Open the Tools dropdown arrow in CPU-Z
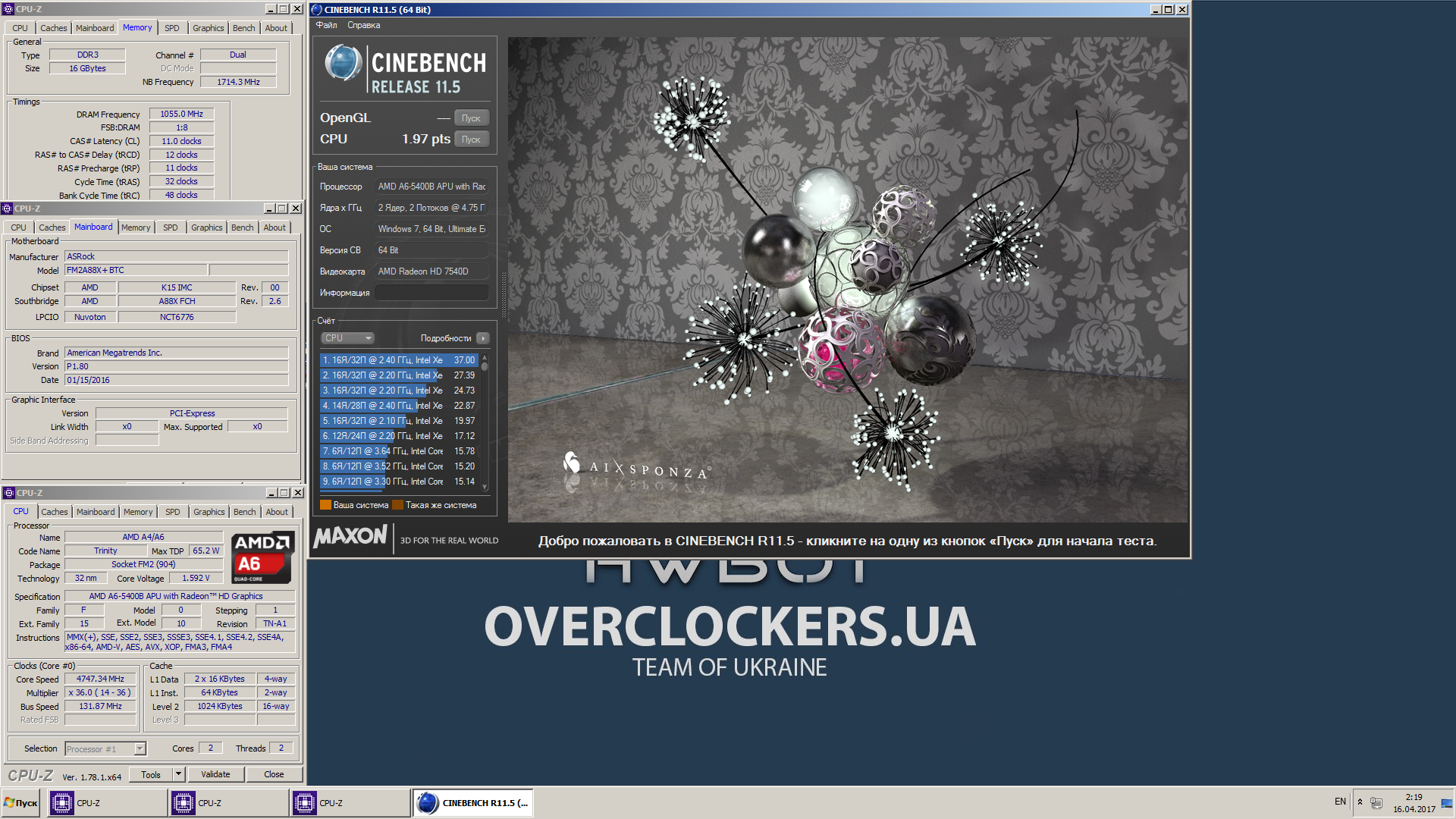 178,774
